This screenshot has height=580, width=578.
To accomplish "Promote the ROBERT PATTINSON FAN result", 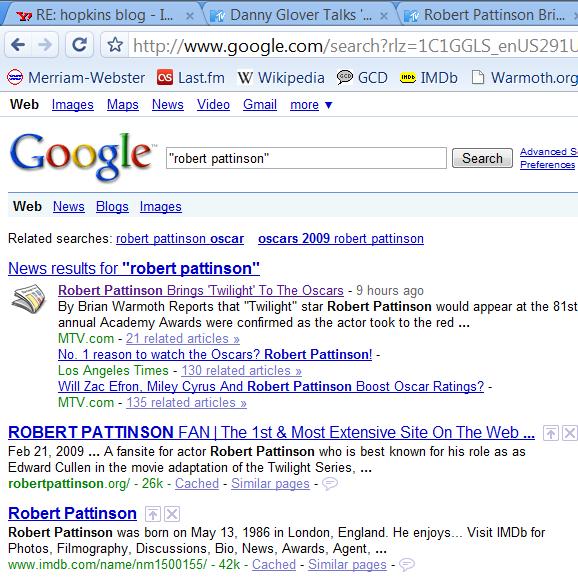I will point(550,433).
